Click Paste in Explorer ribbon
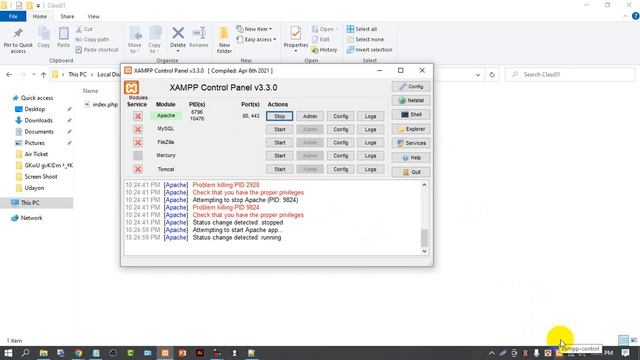Screen dimensions: 640x360 click(63, 38)
